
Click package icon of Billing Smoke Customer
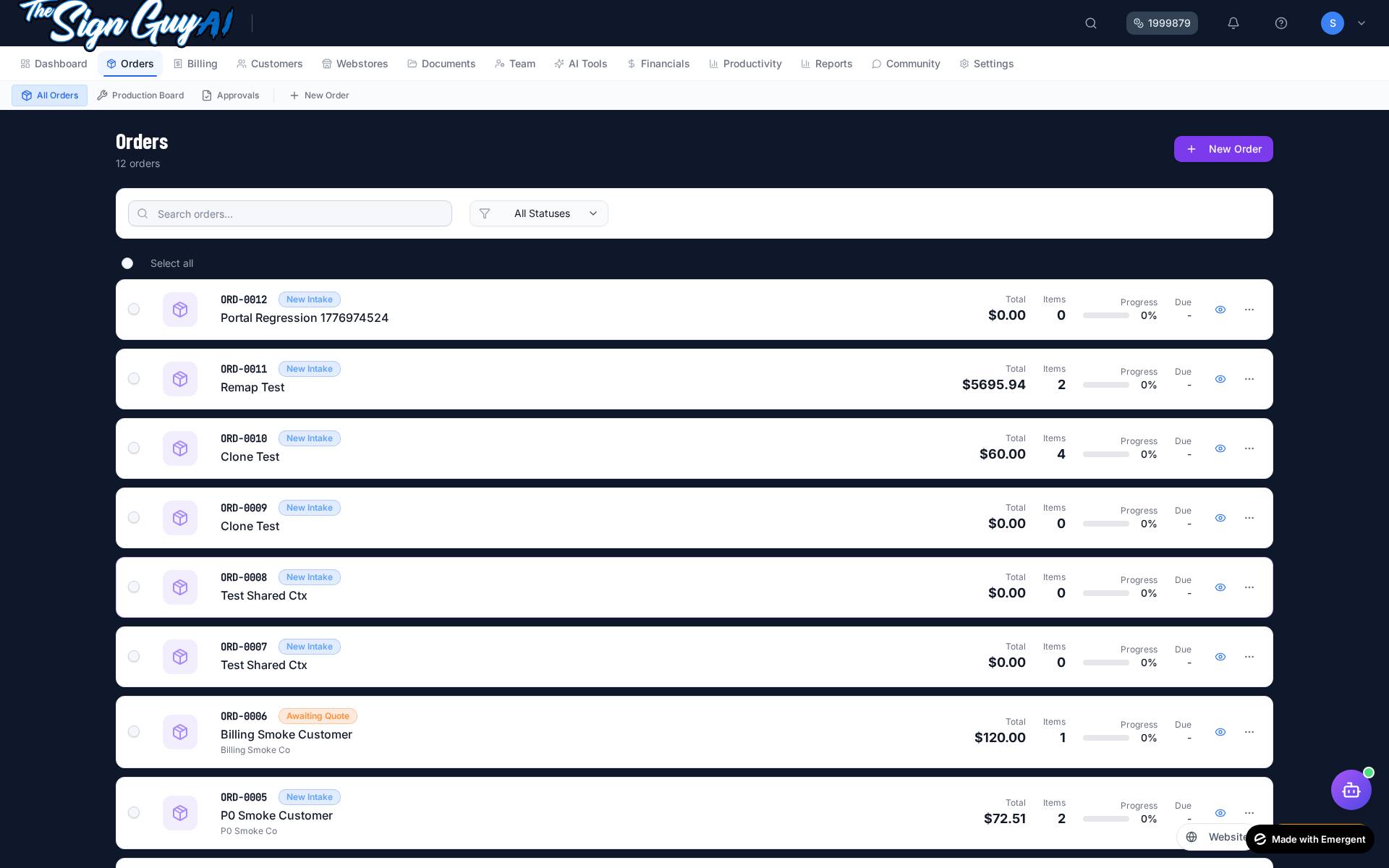coord(180,732)
